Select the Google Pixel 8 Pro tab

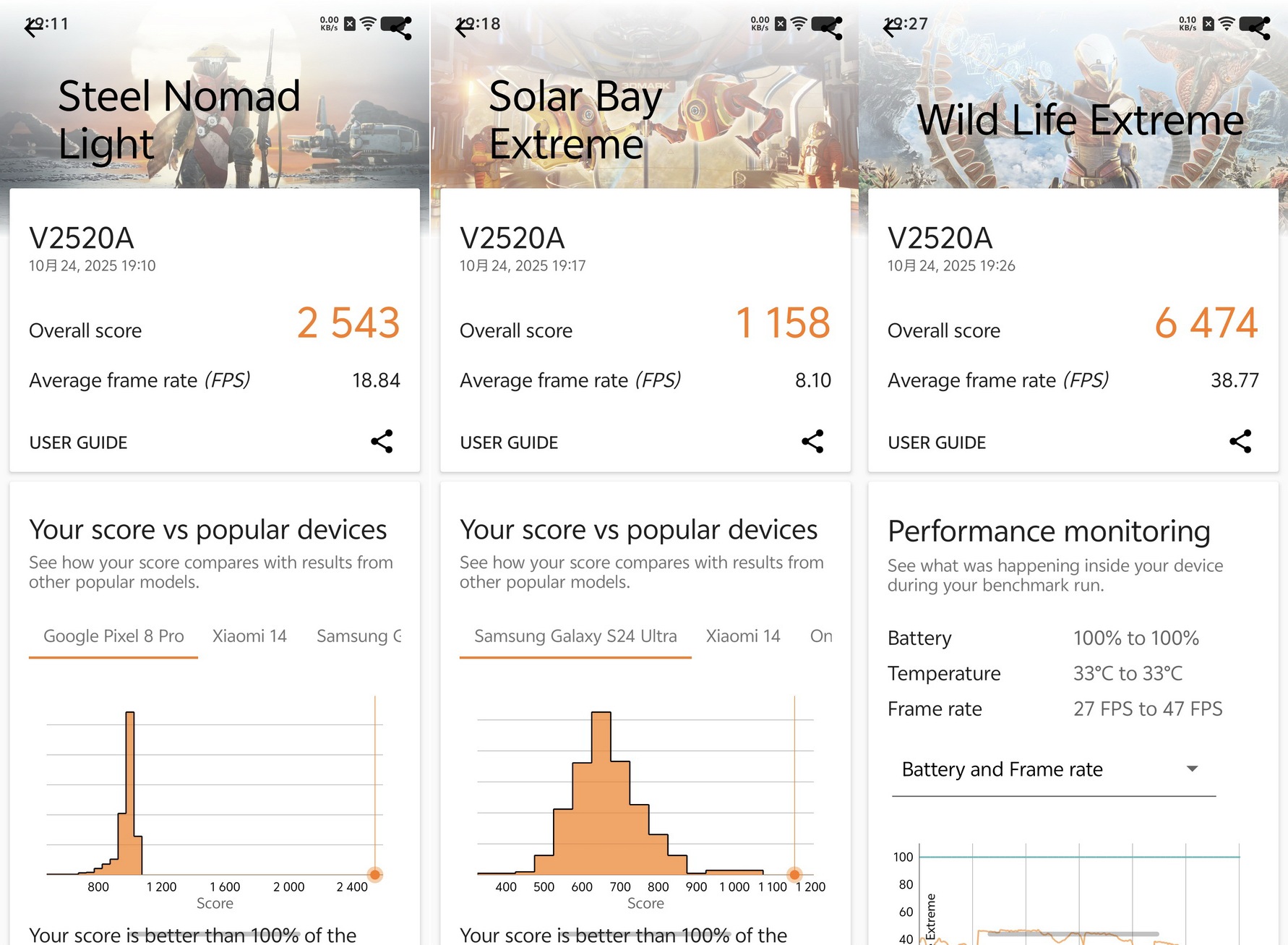click(x=113, y=636)
